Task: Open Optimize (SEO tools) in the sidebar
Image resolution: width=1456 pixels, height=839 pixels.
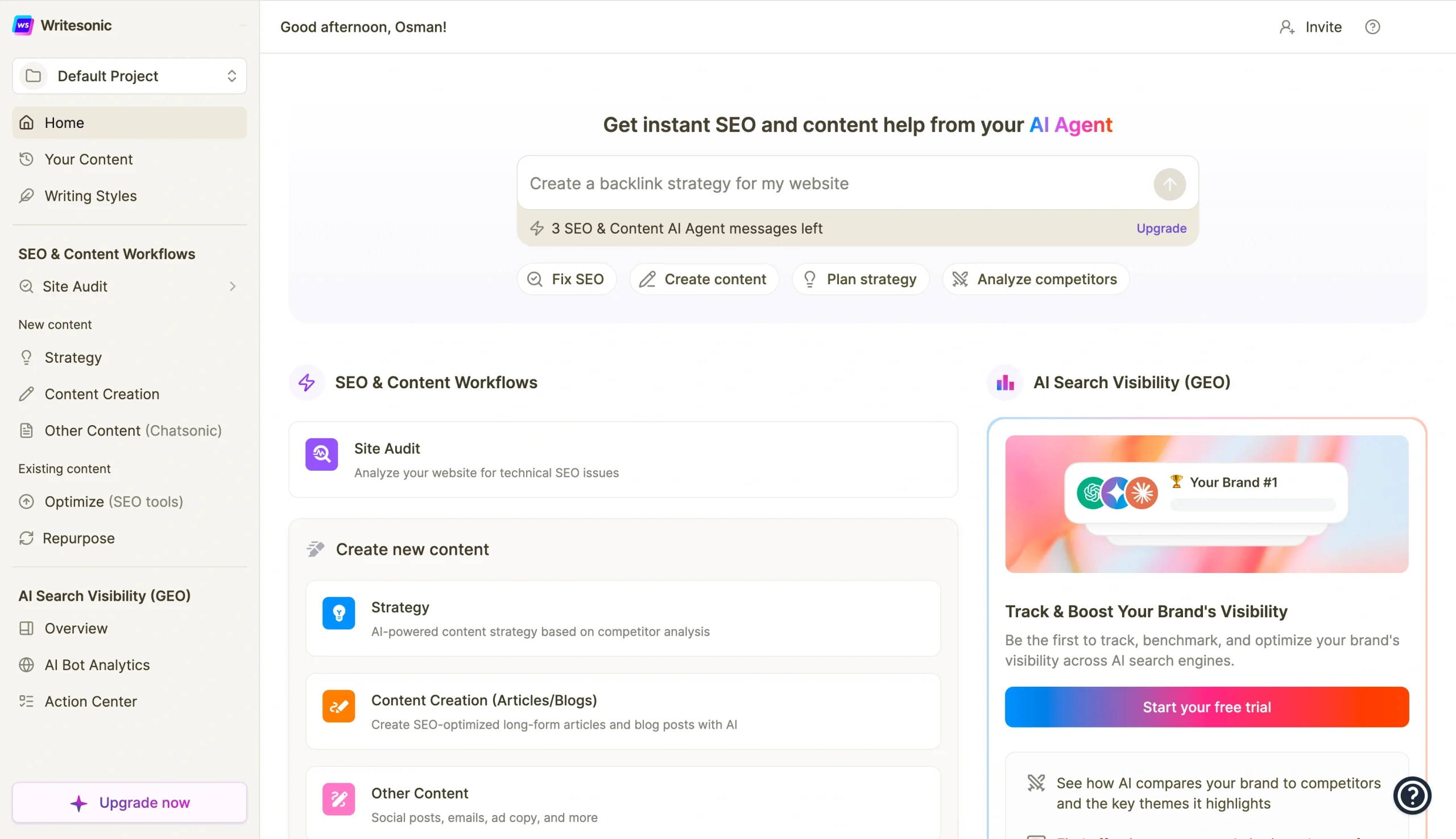Action: (x=130, y=501)
